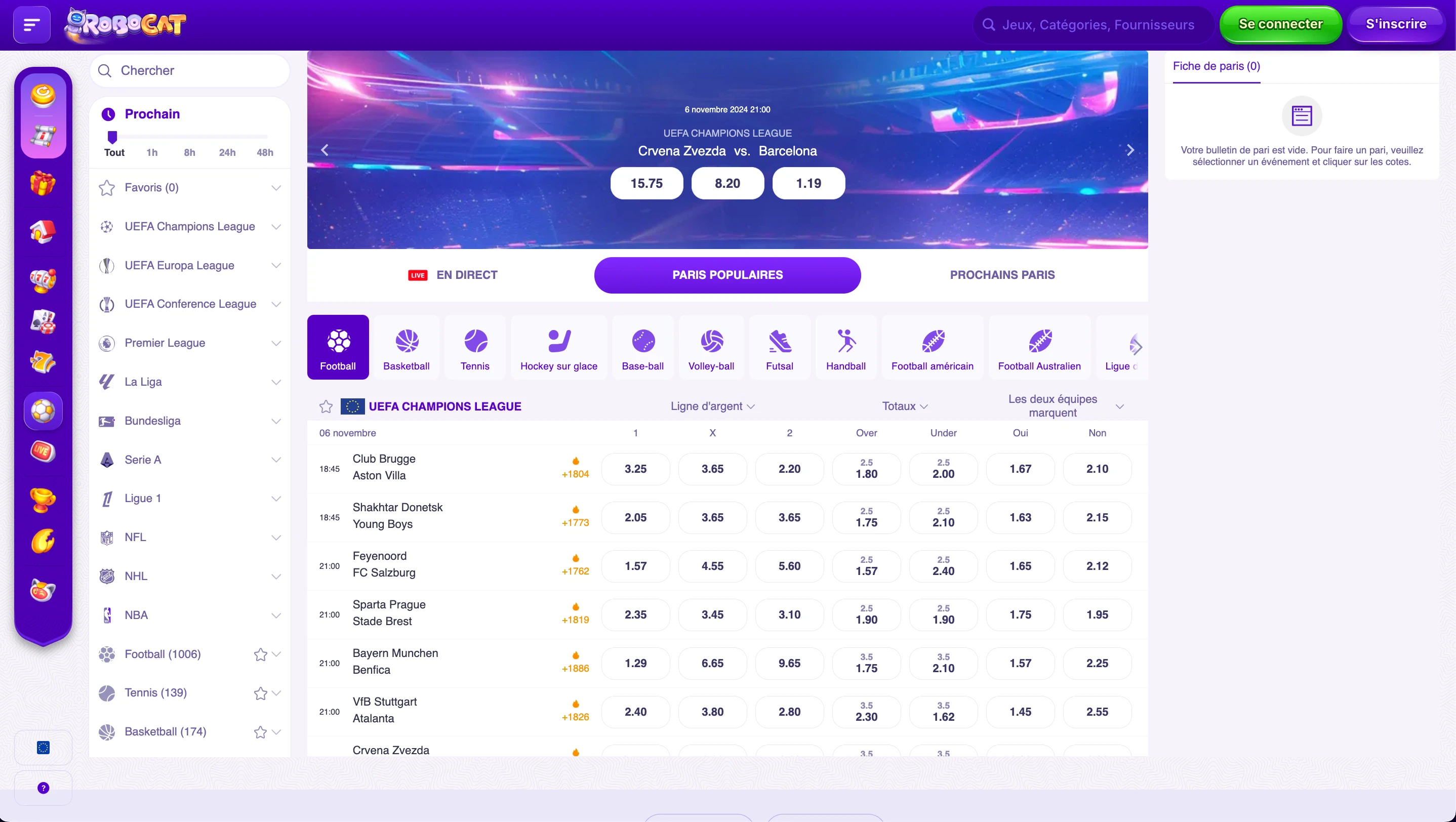Viewport: 1456px width, 822px height.
Task: Select the Football sport tab
Action: [338, 347]
